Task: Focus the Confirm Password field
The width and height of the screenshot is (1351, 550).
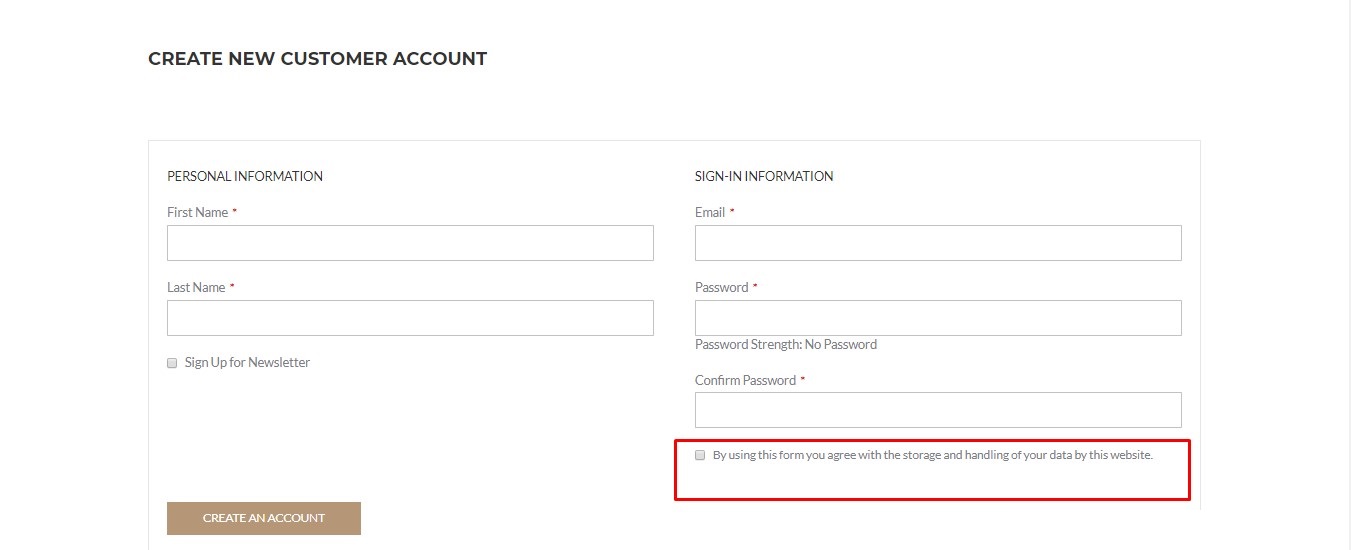Action: (938, 410)
